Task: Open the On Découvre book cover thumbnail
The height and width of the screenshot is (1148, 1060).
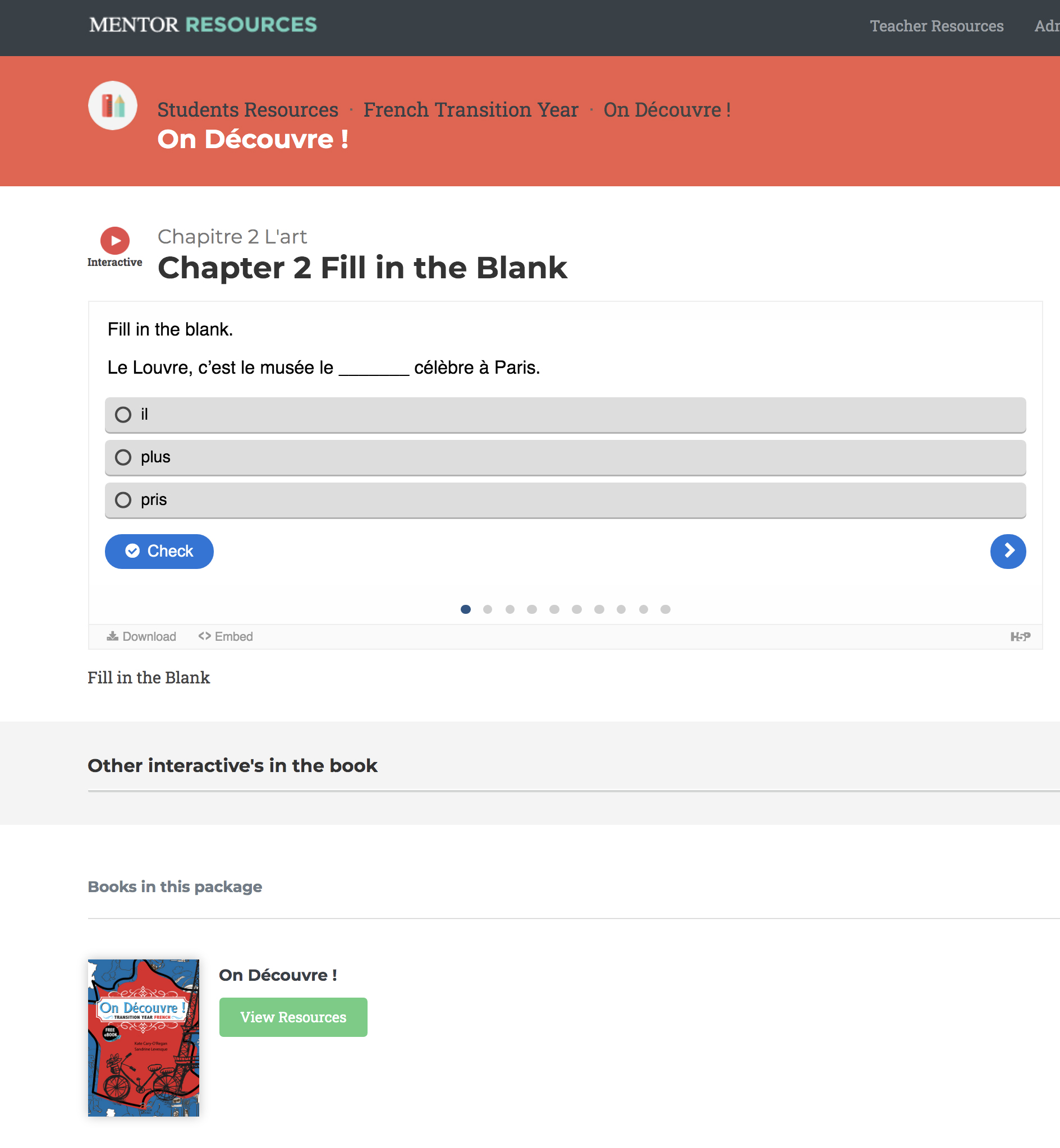Action: pyautogui.click(x=144, y=1037)
